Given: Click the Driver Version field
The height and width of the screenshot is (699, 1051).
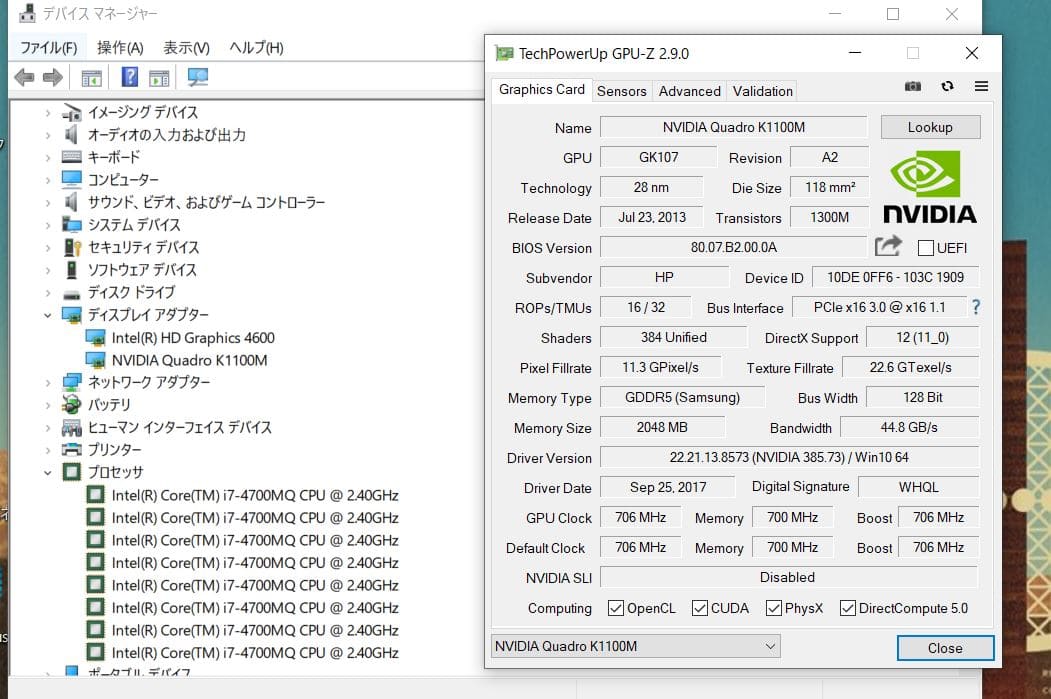Looking at the screenshot, I should click(x=789, y=457).
